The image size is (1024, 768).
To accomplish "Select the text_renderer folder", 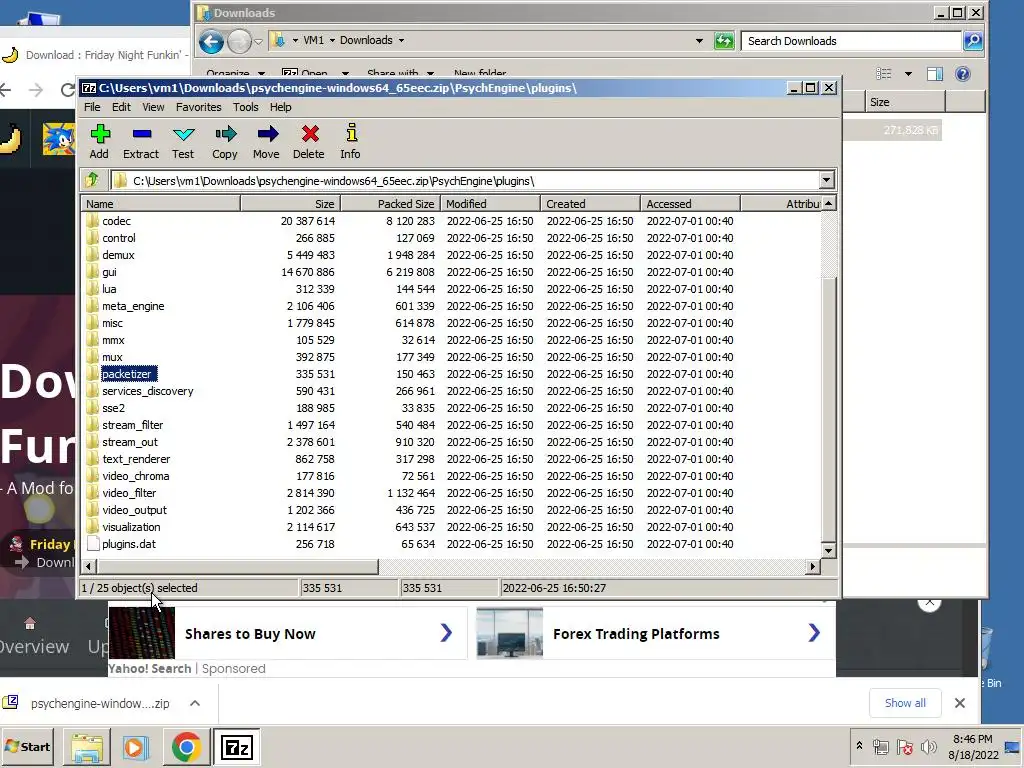I will [x=136, y=458].
